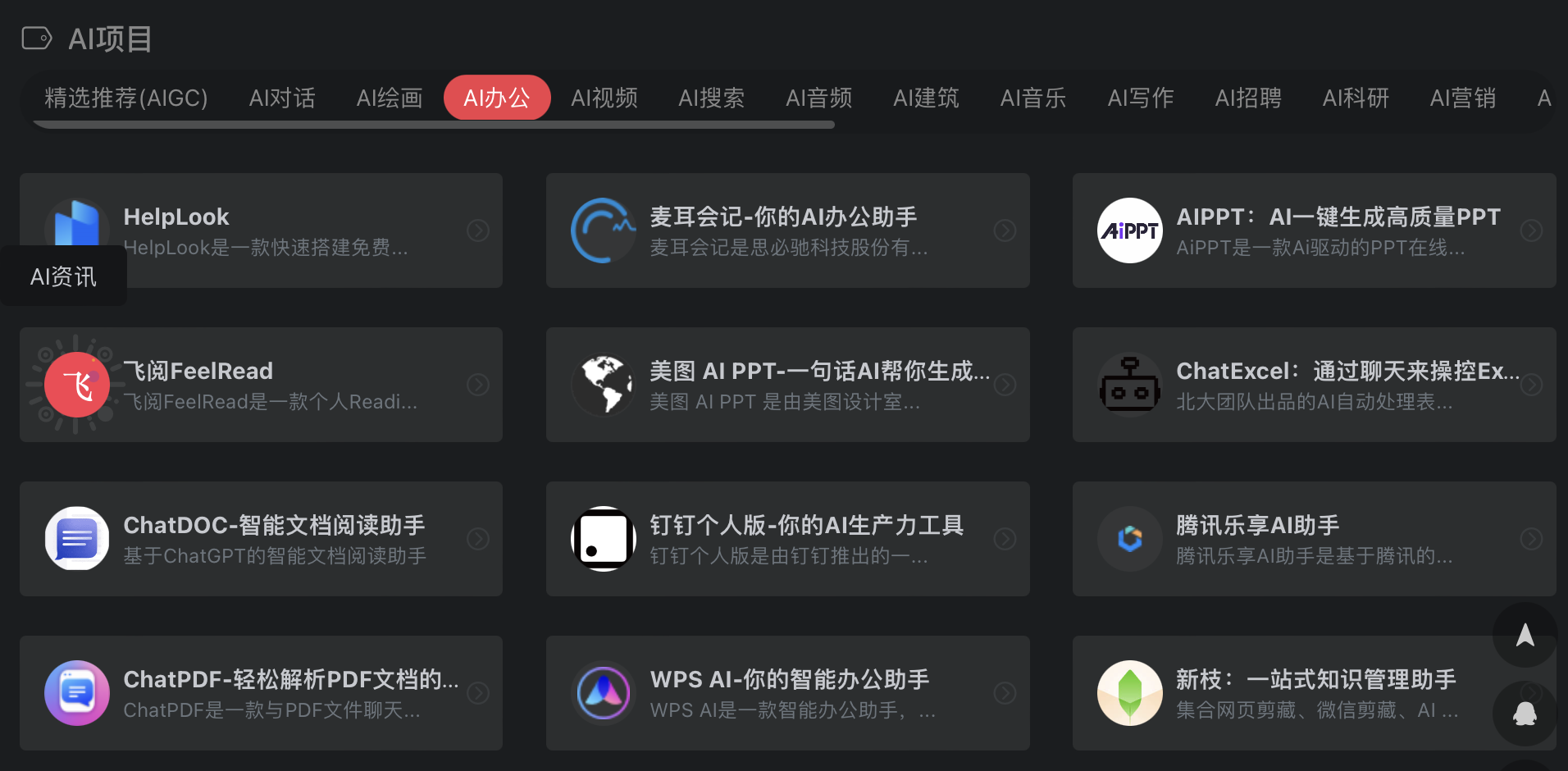
Task: Open arrow on the 麦耳会记 card
Action: tap(1005, 230)
